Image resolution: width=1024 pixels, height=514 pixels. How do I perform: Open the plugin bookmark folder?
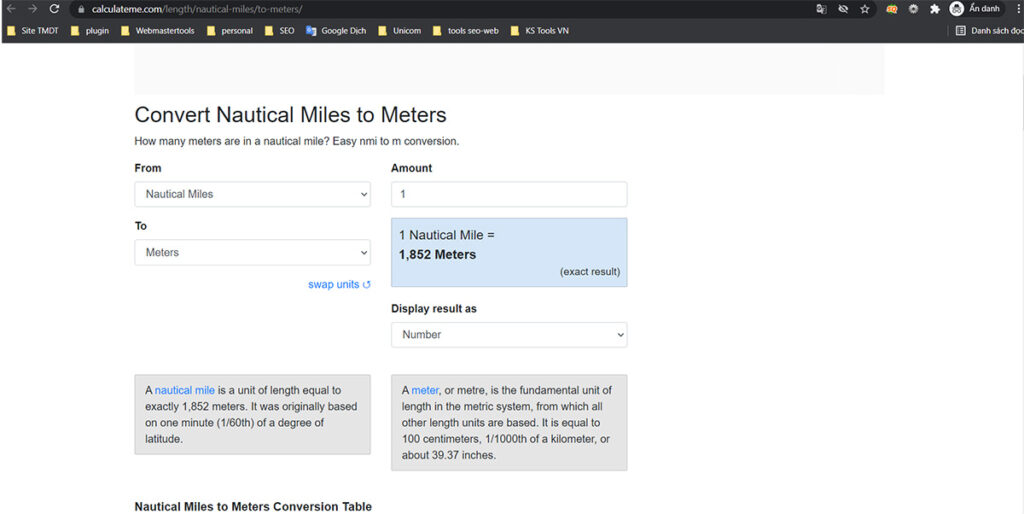tap(89, 31)
